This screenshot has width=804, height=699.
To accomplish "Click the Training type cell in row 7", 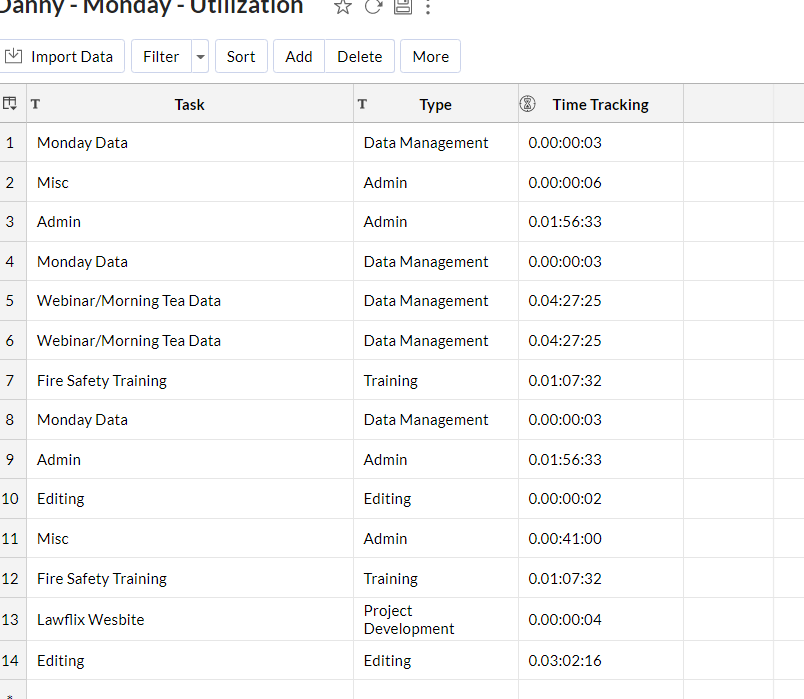I will pos(436,381).
